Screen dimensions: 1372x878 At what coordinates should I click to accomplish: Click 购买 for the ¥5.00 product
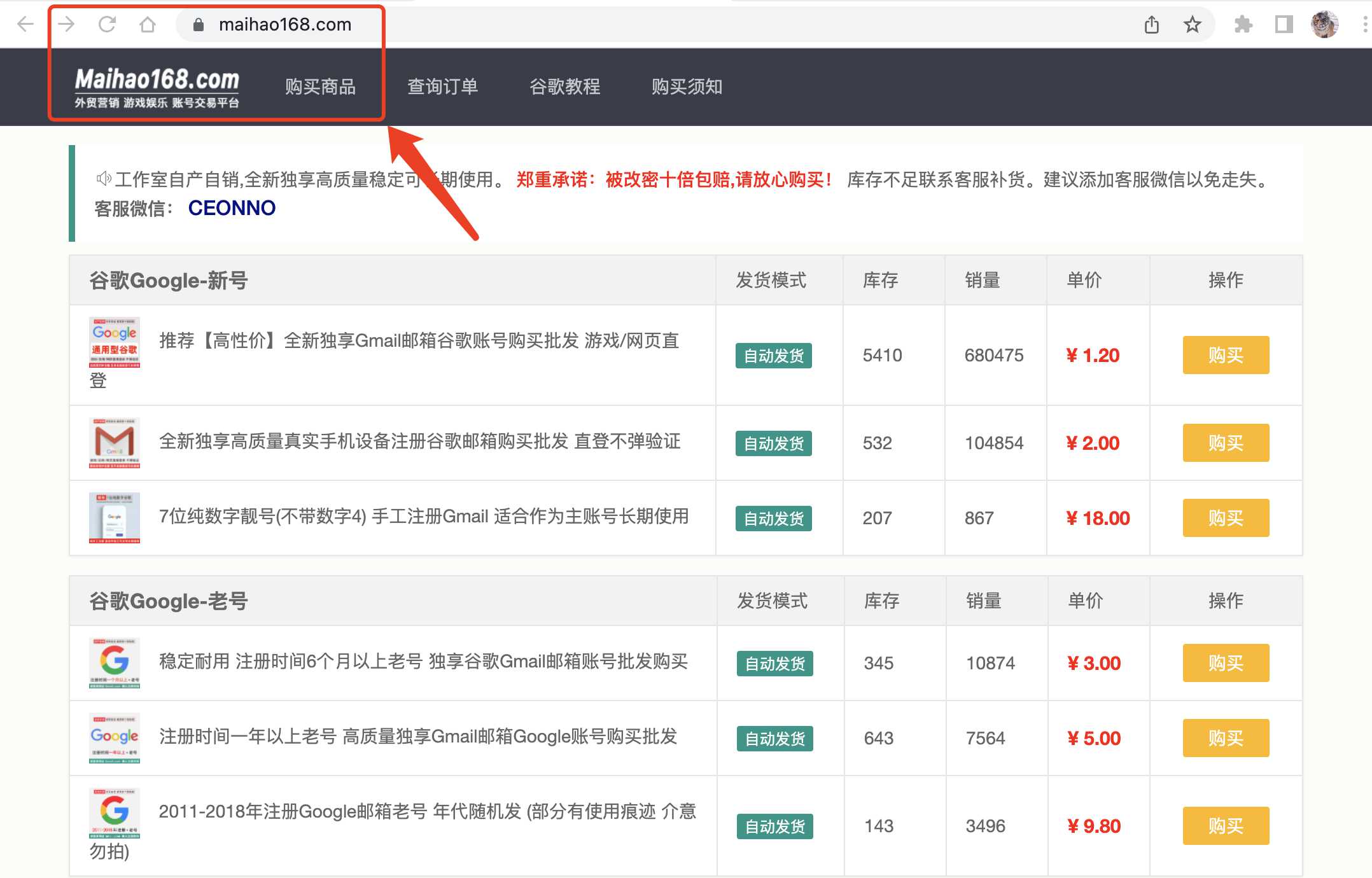1226,738
